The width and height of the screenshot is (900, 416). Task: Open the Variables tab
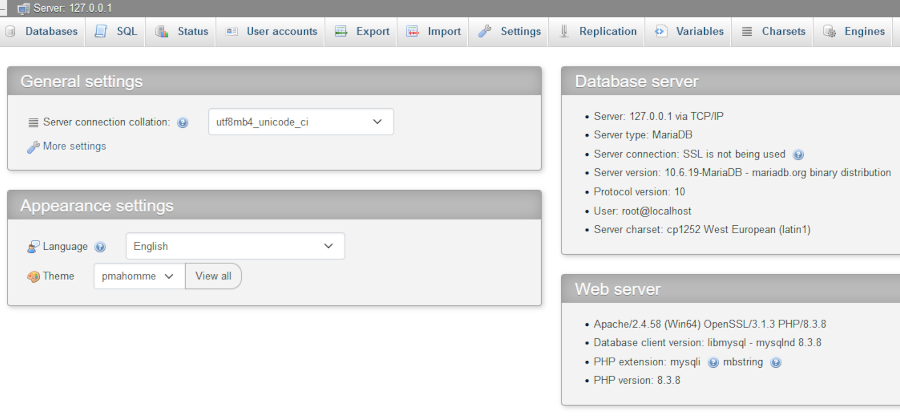(689, 32)
